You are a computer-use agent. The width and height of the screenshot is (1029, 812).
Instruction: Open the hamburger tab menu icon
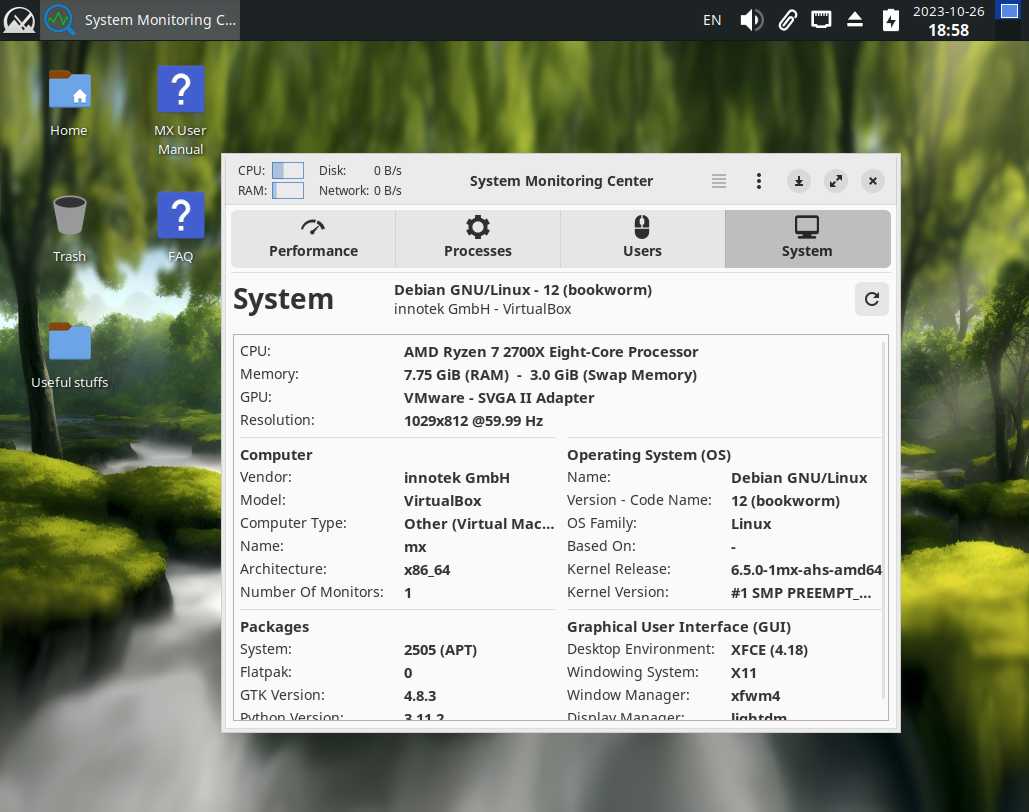[719, 181]
